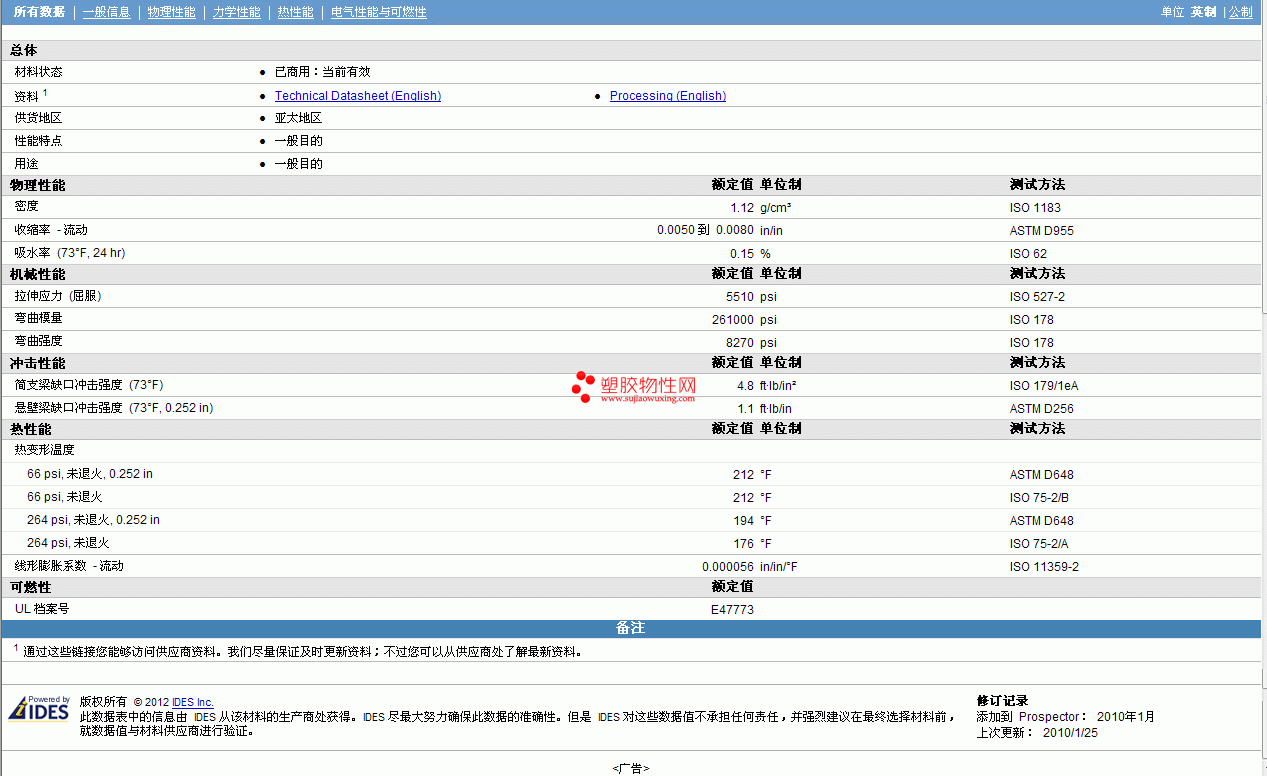Select the 弯曲强度 row label

tap(39, 341)
